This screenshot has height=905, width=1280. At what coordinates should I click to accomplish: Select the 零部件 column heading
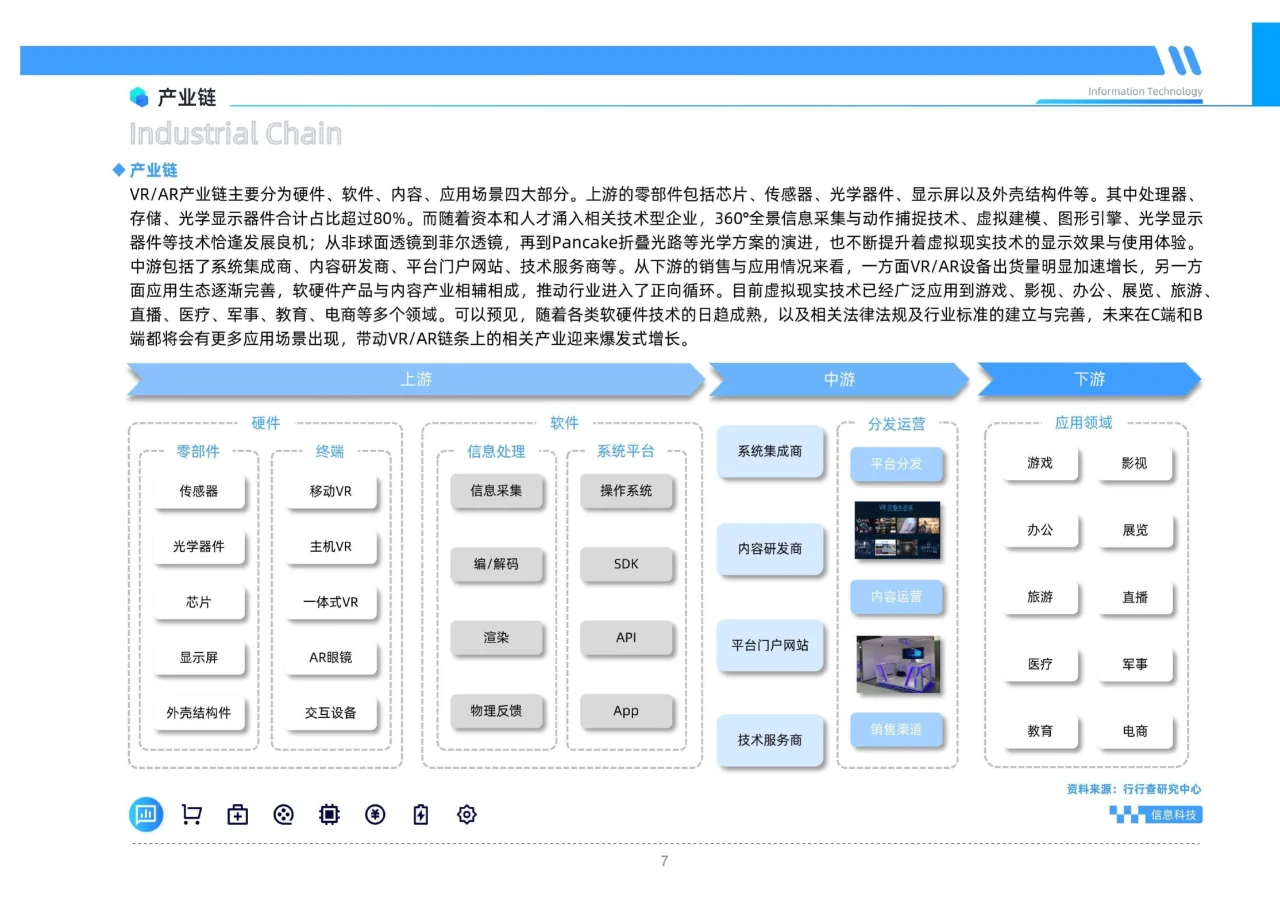pos(198,452)
